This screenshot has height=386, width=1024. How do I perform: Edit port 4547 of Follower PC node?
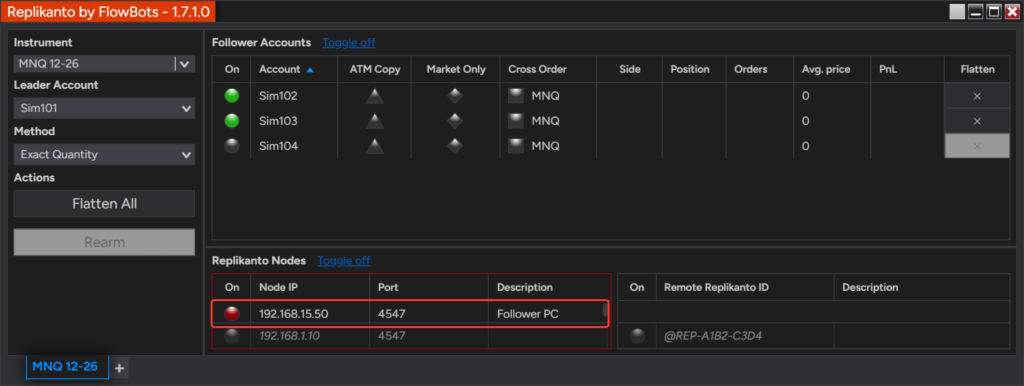[x=429, y=314]
